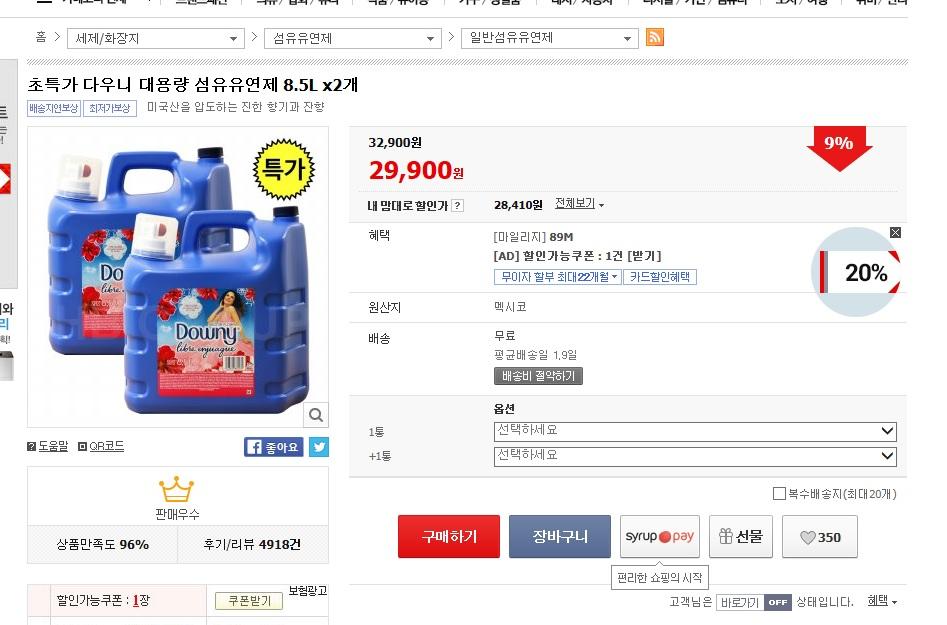This screenshot has width=947, height=625.
Task: Click the magnifier zoom icon on product image
Action: (315, 415)
